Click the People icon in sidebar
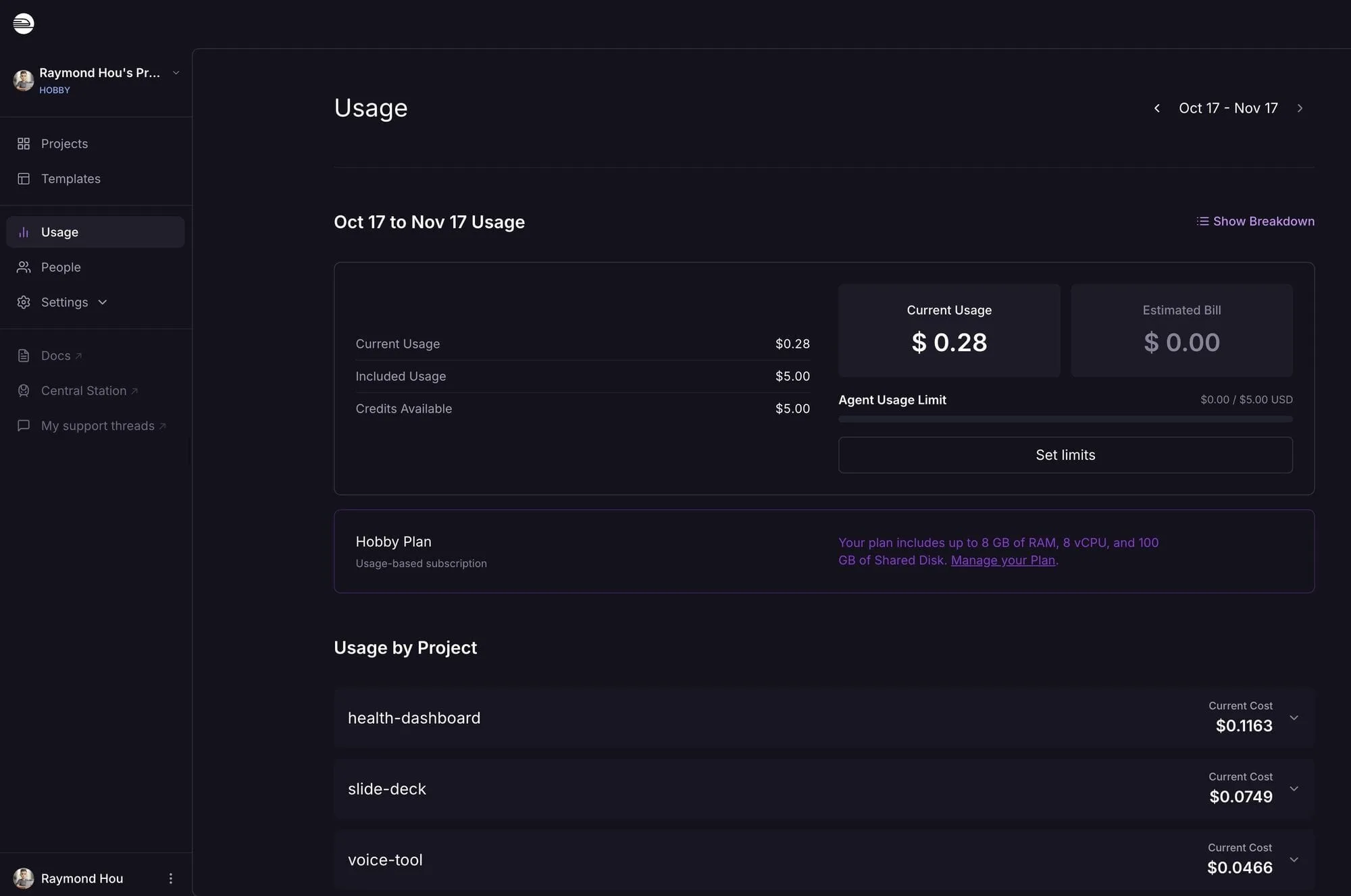Screen dimensions: 1351x896 24,267
